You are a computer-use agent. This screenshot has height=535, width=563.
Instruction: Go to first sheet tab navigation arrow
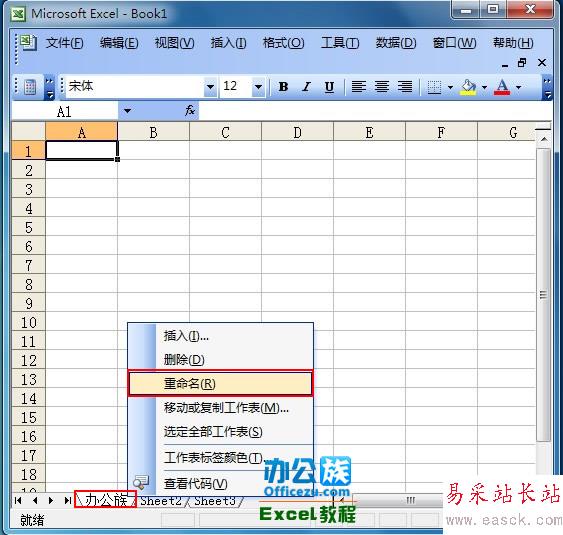point(18,500)
